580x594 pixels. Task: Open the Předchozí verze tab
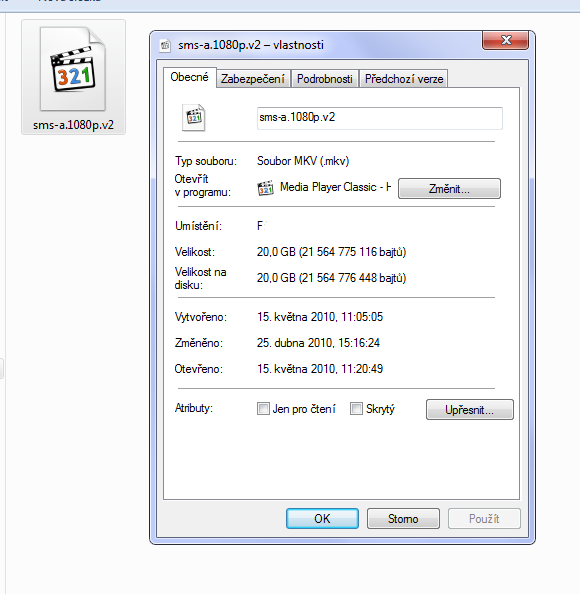pyautogui.click(x=404, y=79)
